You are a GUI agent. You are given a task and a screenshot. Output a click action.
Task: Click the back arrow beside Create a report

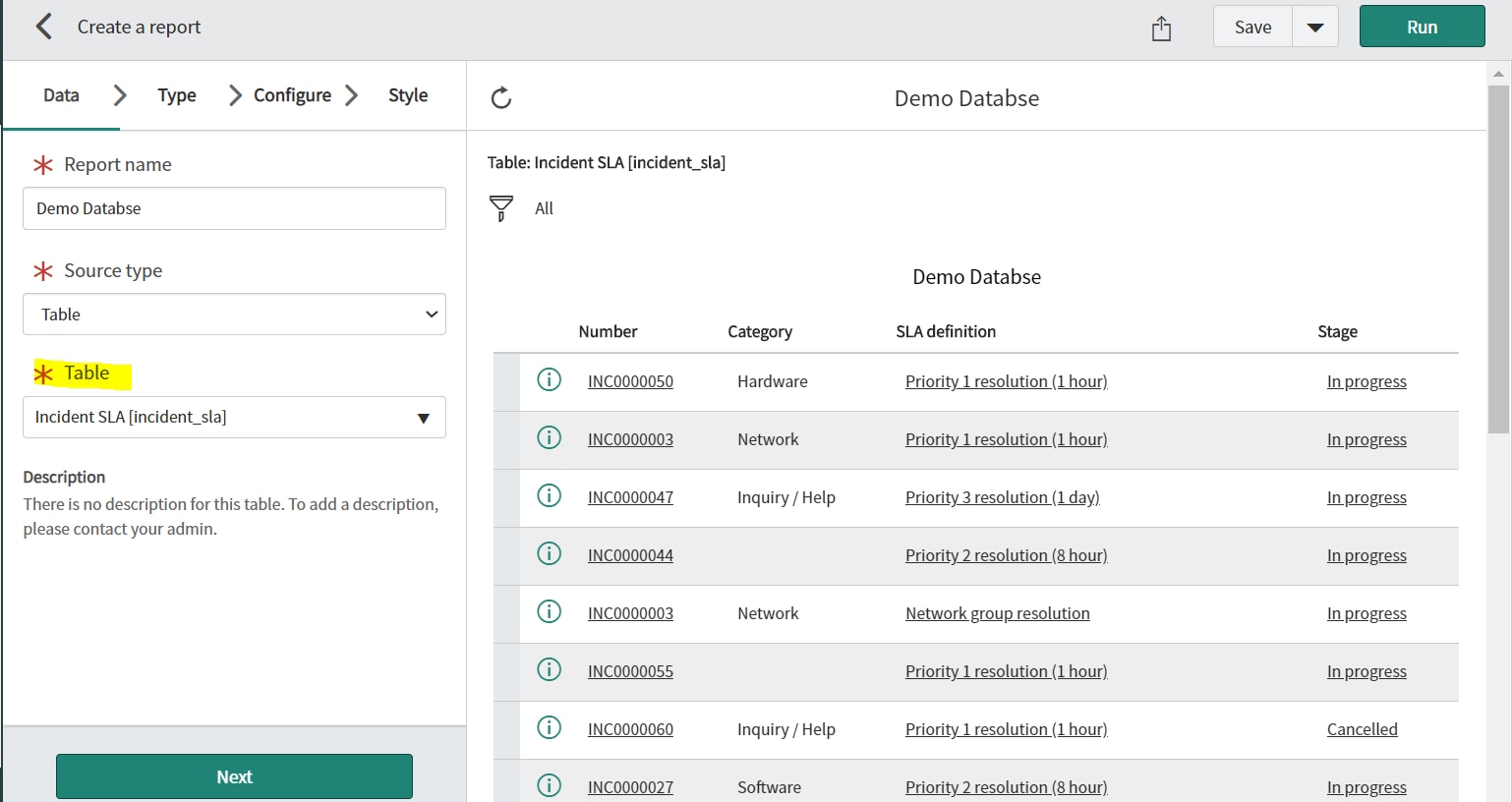[44, 27]
